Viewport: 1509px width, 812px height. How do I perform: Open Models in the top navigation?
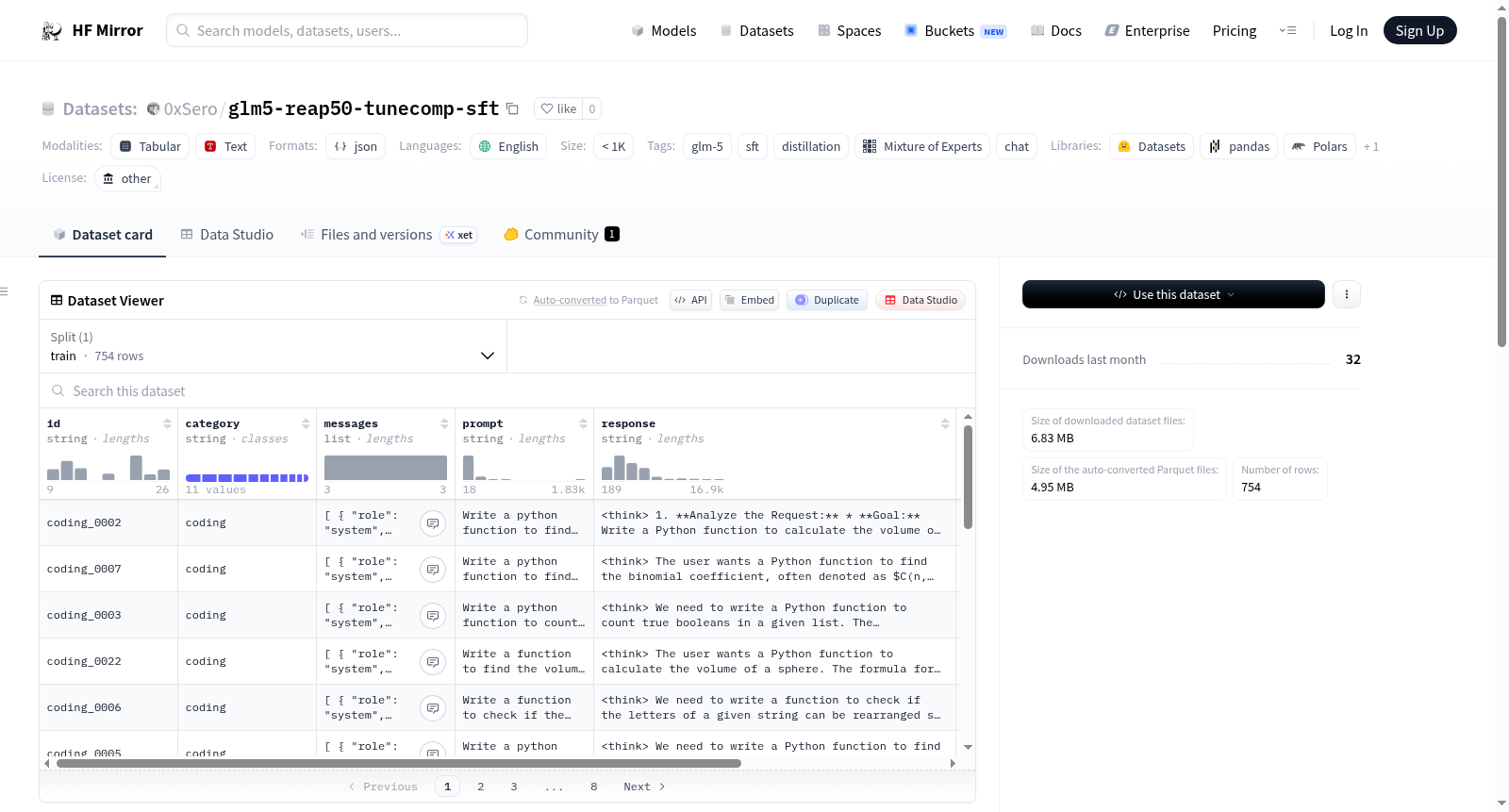tap(664, 31)
